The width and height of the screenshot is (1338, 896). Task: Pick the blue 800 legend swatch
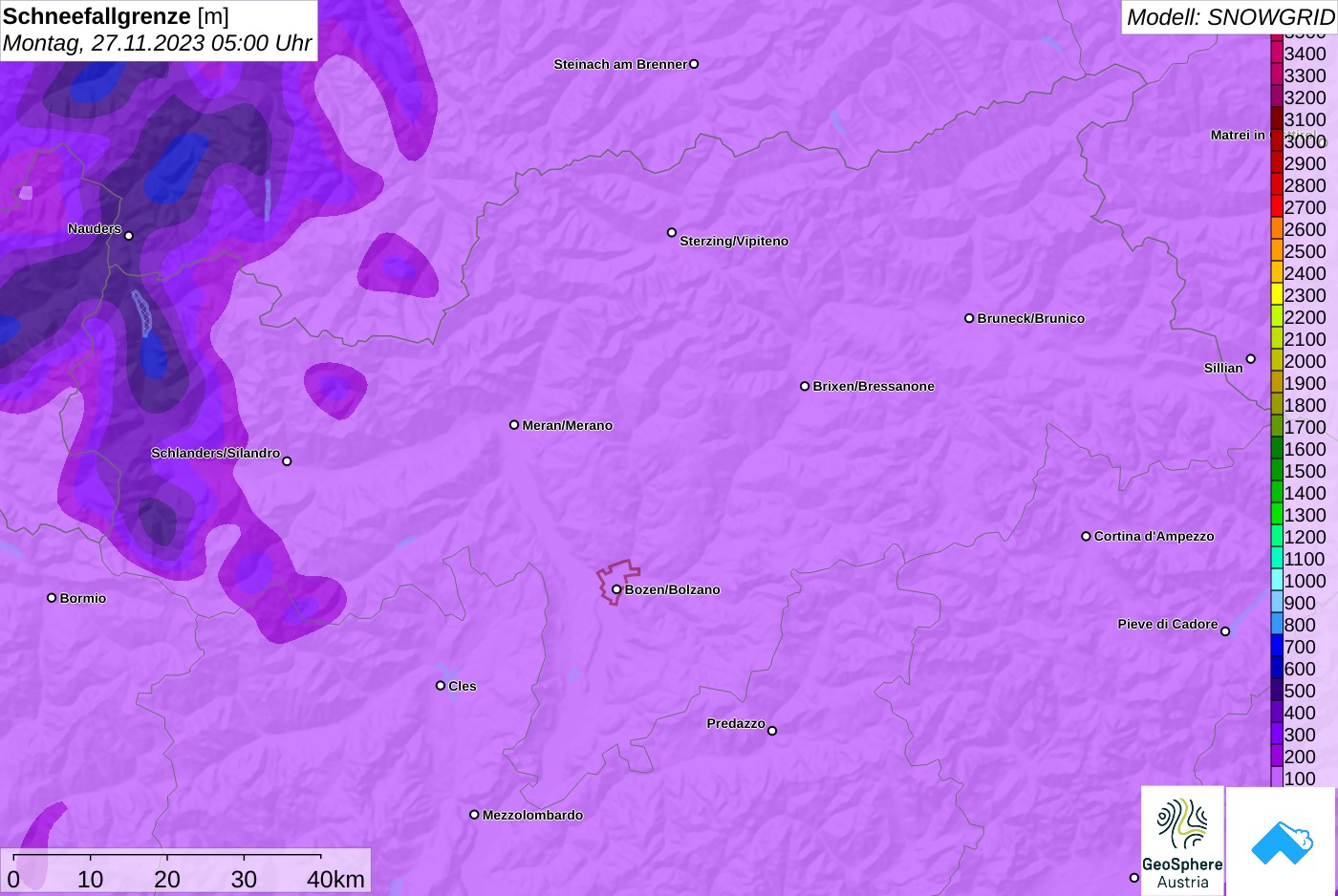click(1277, 625)
